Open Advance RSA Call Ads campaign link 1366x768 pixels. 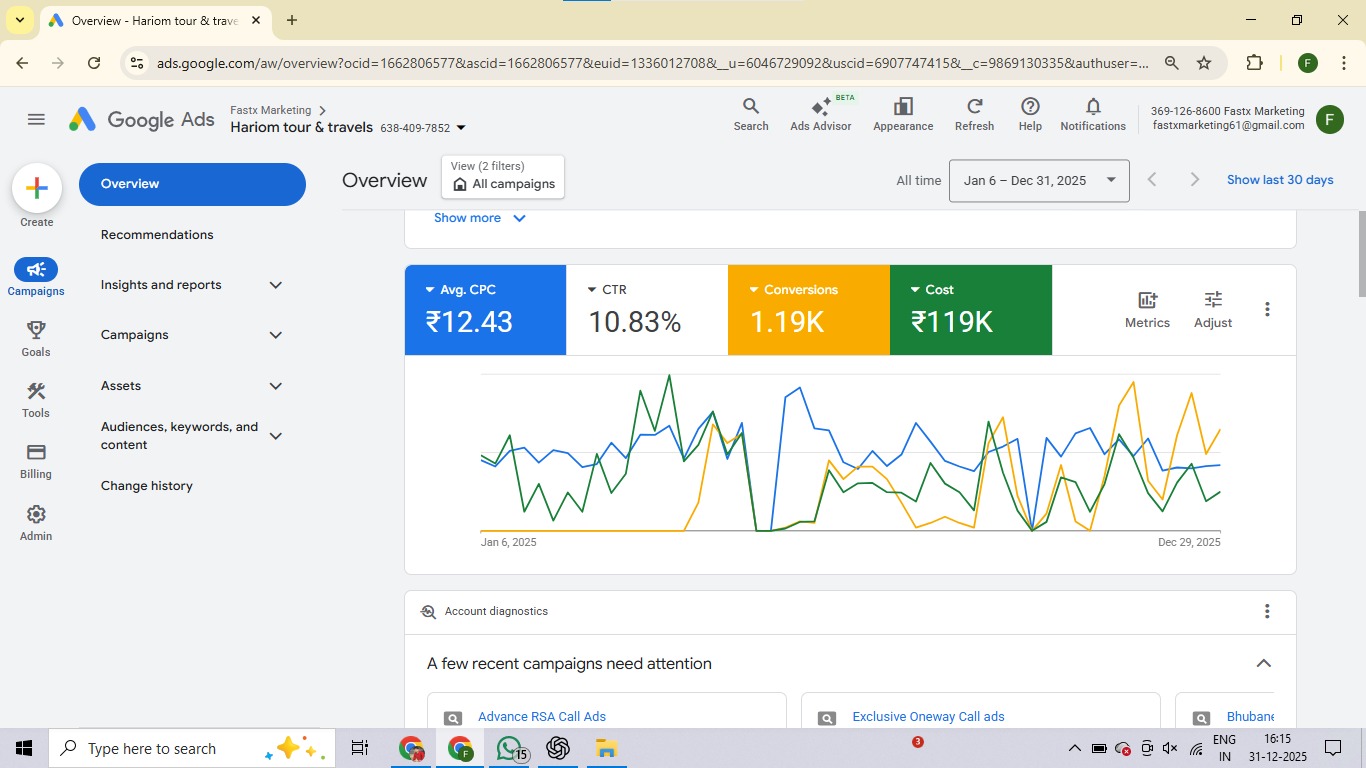pyautogui.click(x=541, y=717)
